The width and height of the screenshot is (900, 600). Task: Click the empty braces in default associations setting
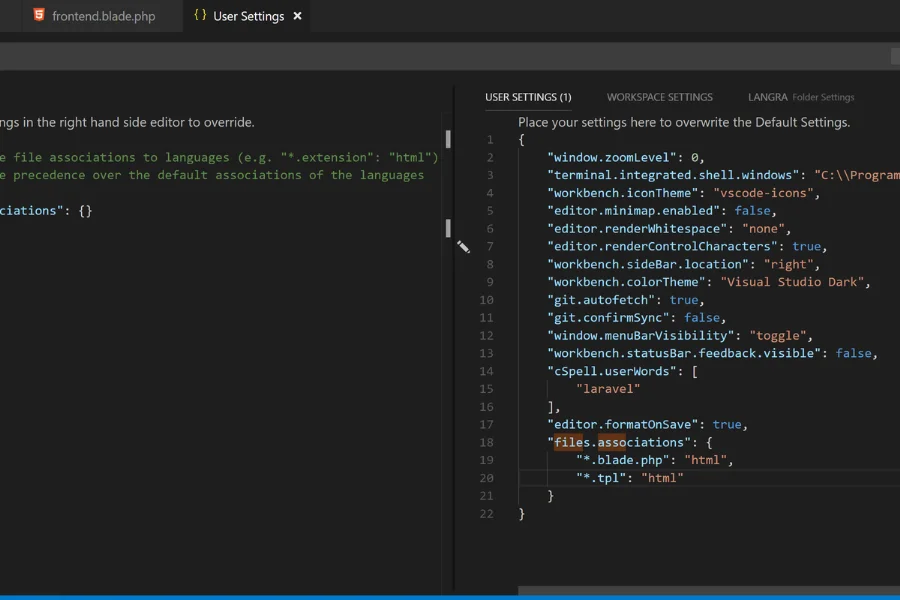pos(84,211)
